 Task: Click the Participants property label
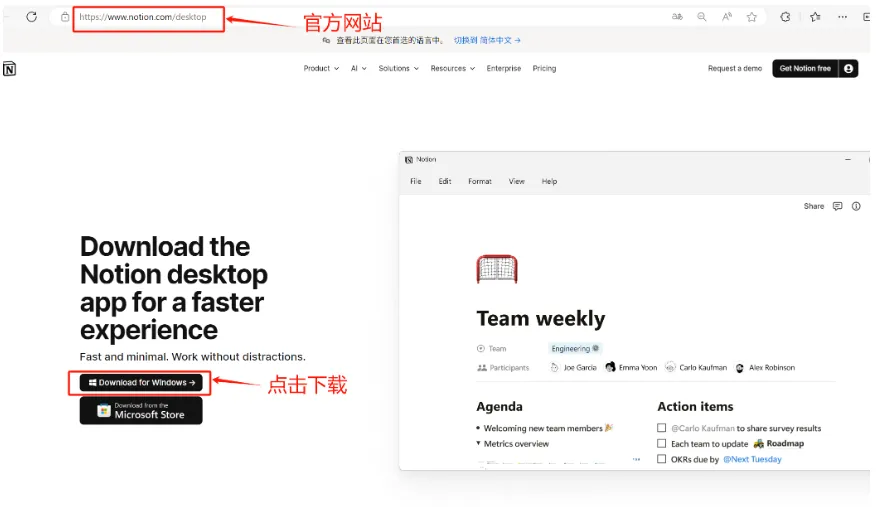pyautogui.click(x=503, y=368)
